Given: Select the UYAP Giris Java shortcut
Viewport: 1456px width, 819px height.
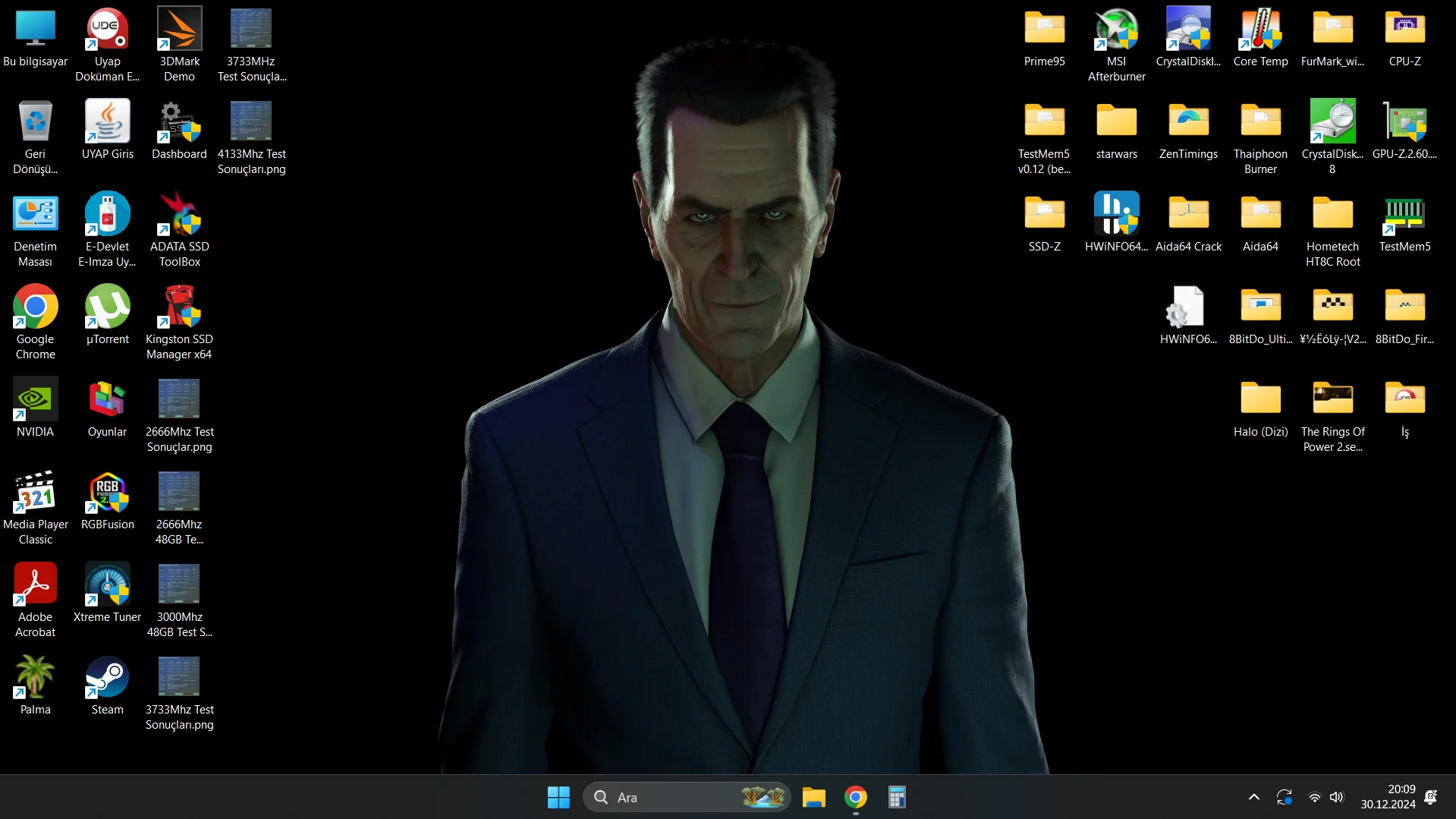Looking at the screenshot, I should pos(107,131).
